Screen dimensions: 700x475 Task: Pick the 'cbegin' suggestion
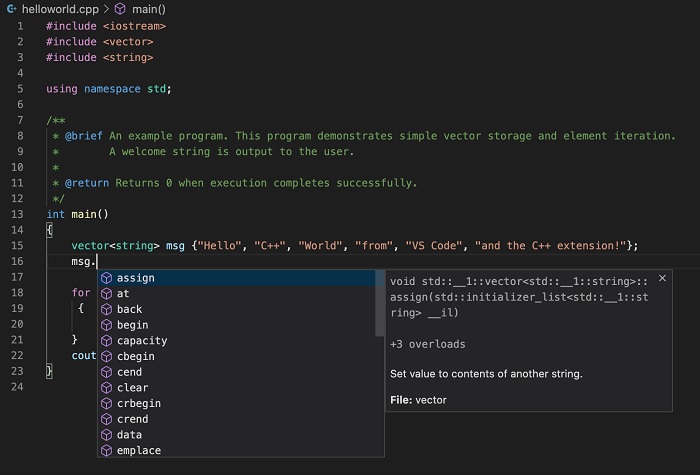(135, 357)
